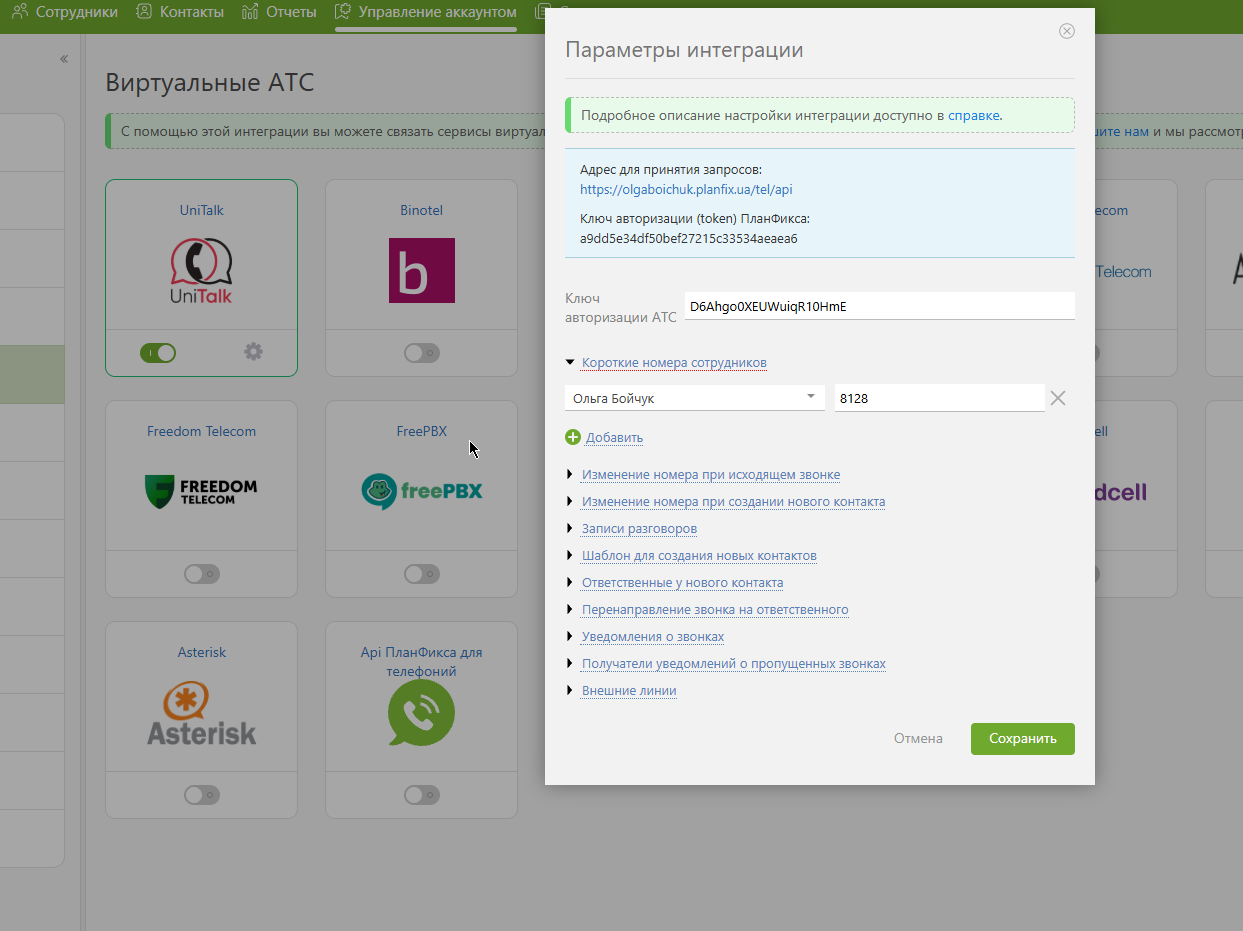Open the справке help link

[x=973, y=116]
